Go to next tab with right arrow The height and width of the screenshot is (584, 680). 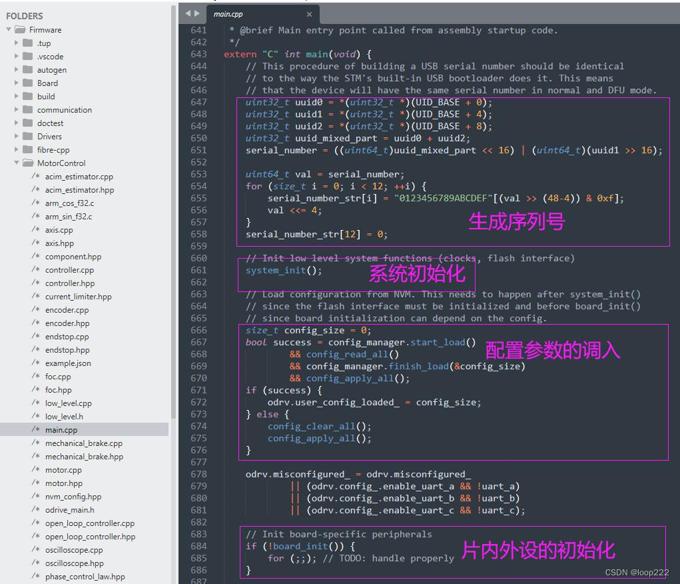click(x=197, y=13)
